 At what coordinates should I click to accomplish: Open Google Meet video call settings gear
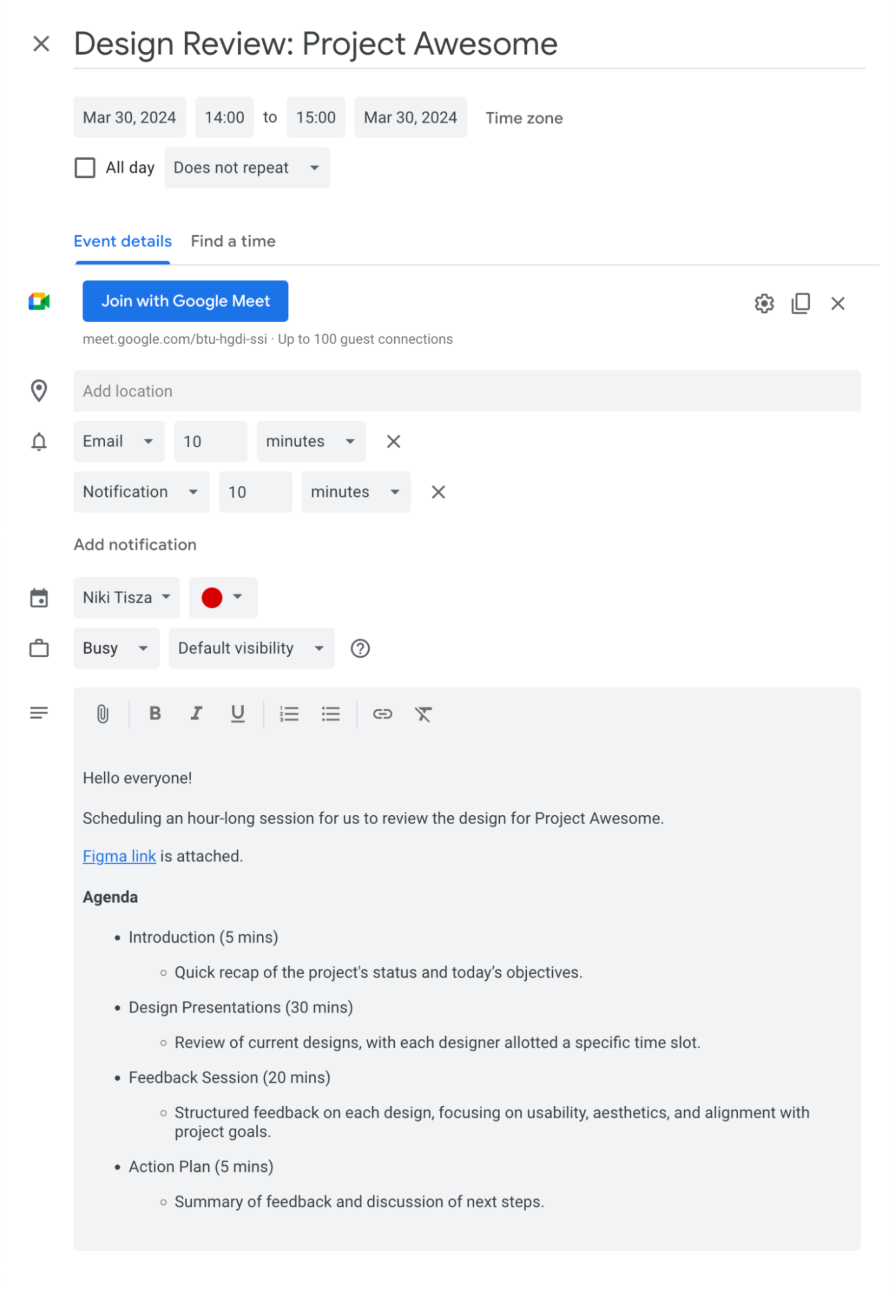point(764,303)
